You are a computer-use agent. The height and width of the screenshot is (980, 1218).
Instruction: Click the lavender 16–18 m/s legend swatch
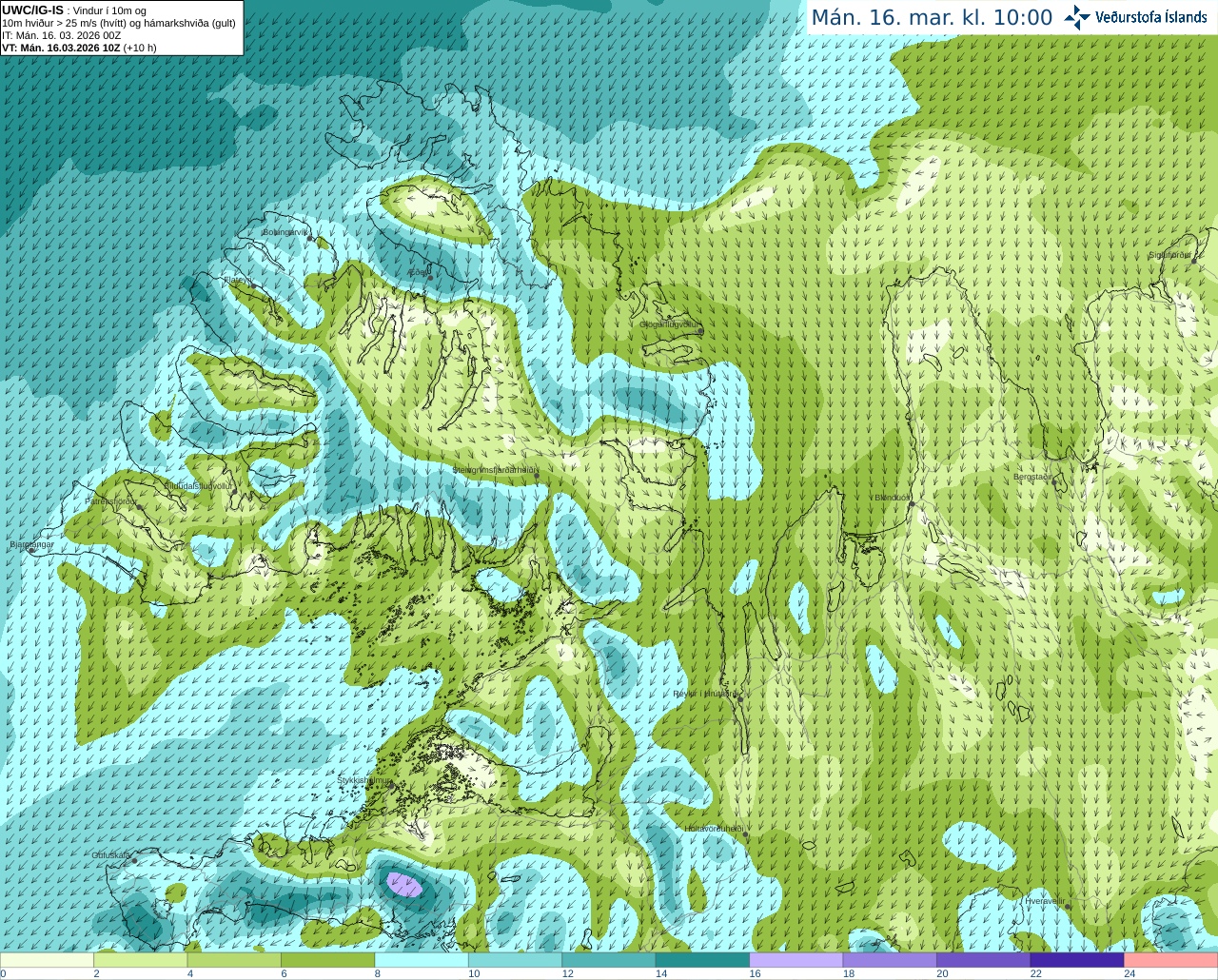coord(796,960)
